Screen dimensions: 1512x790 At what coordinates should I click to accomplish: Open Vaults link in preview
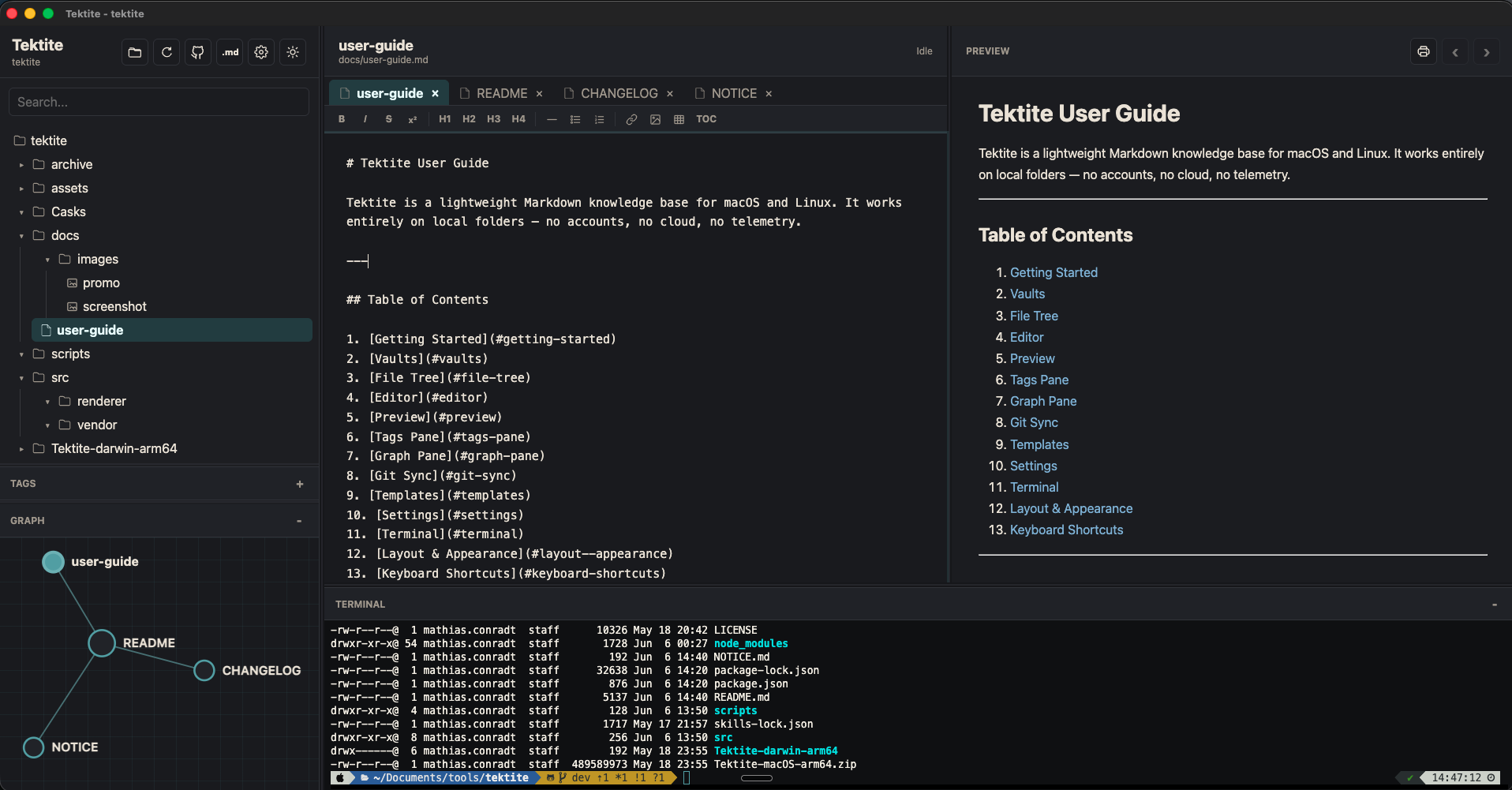pos(1027,294)
